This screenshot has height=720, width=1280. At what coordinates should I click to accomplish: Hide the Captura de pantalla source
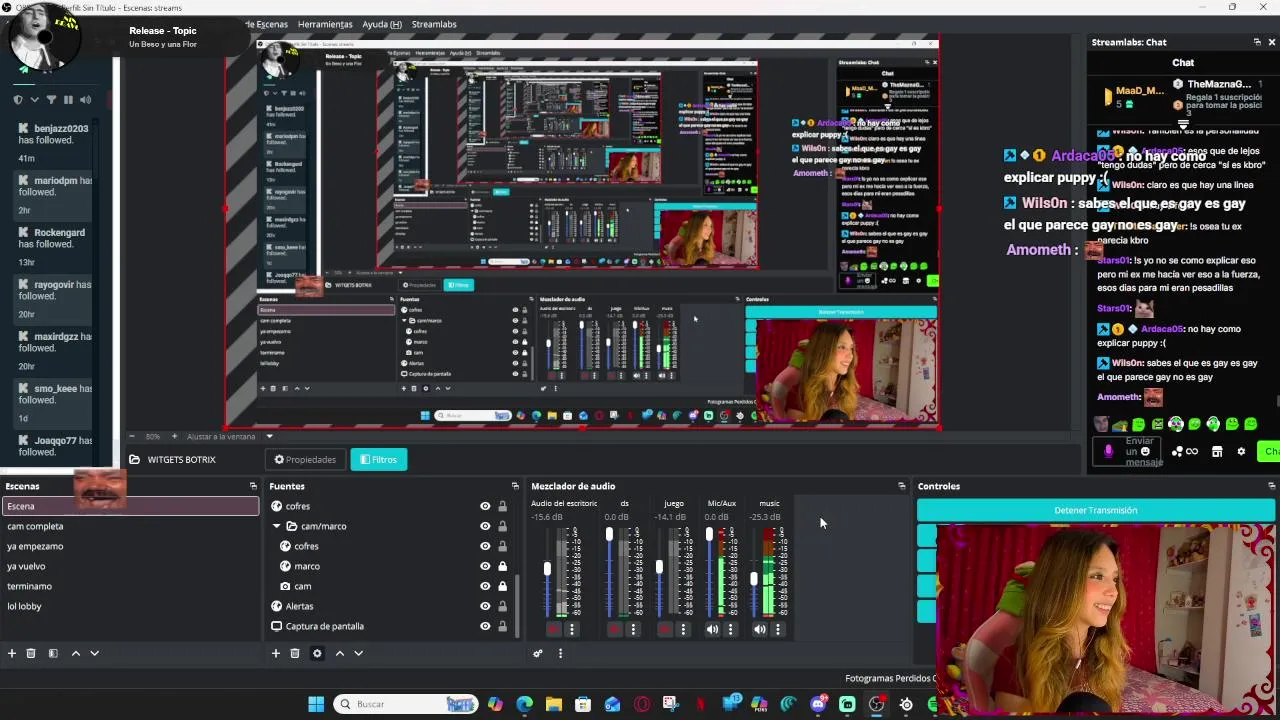485,626
